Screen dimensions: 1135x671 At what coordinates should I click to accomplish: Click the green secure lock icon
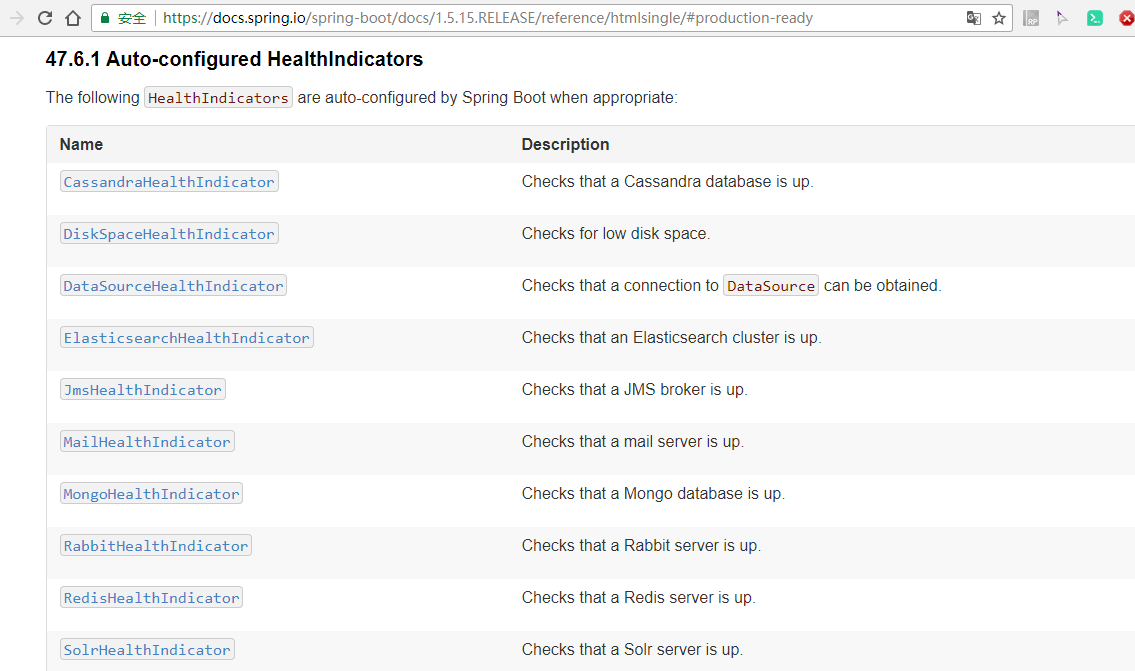pos(104,17)
